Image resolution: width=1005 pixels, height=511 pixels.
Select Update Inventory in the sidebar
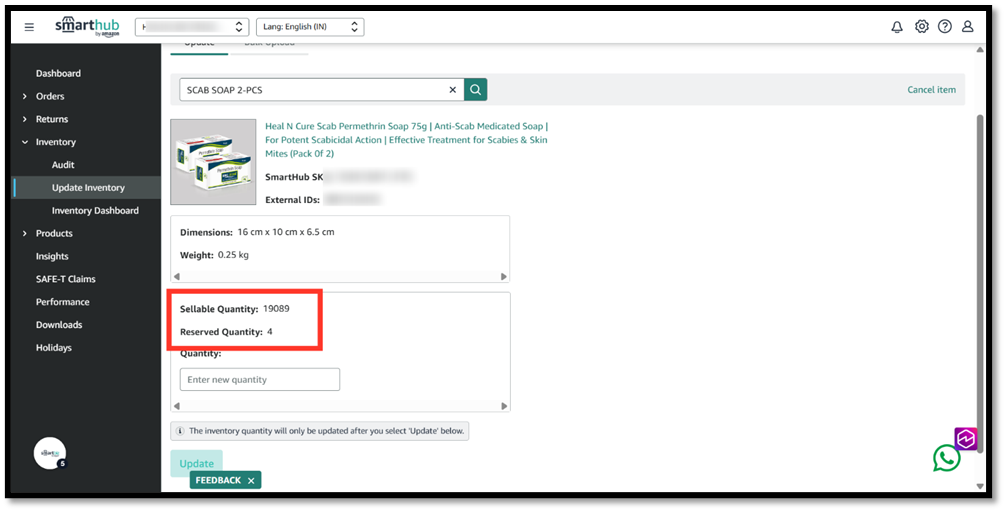pos(88,188)
